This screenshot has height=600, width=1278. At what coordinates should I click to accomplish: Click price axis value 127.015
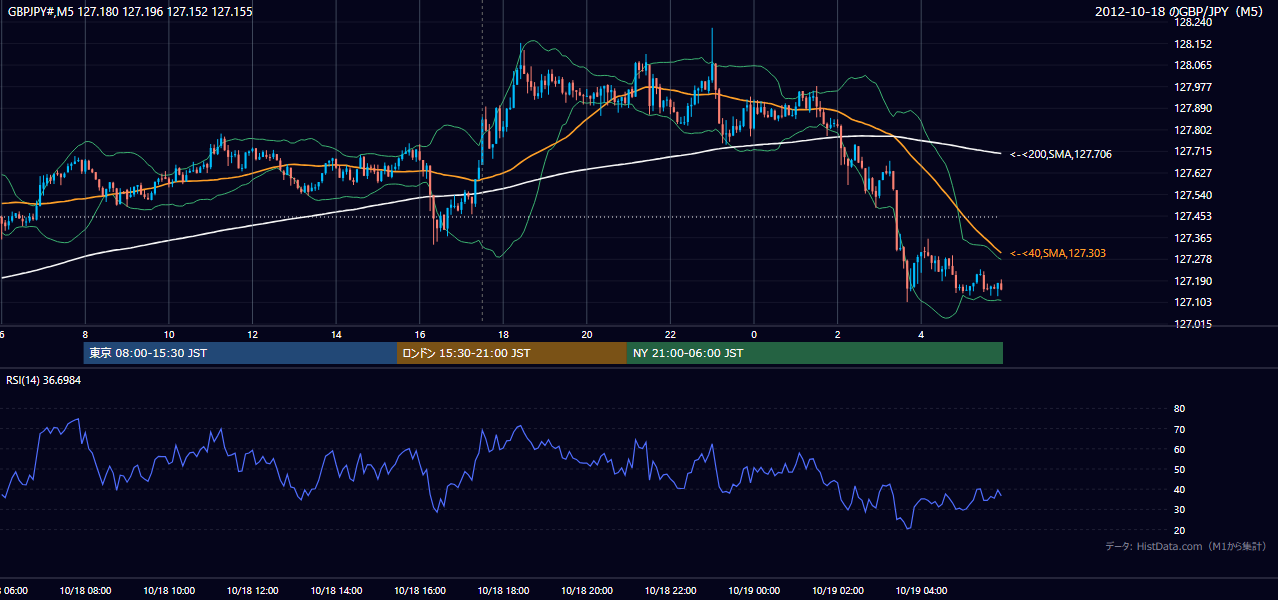[1191, 324]
